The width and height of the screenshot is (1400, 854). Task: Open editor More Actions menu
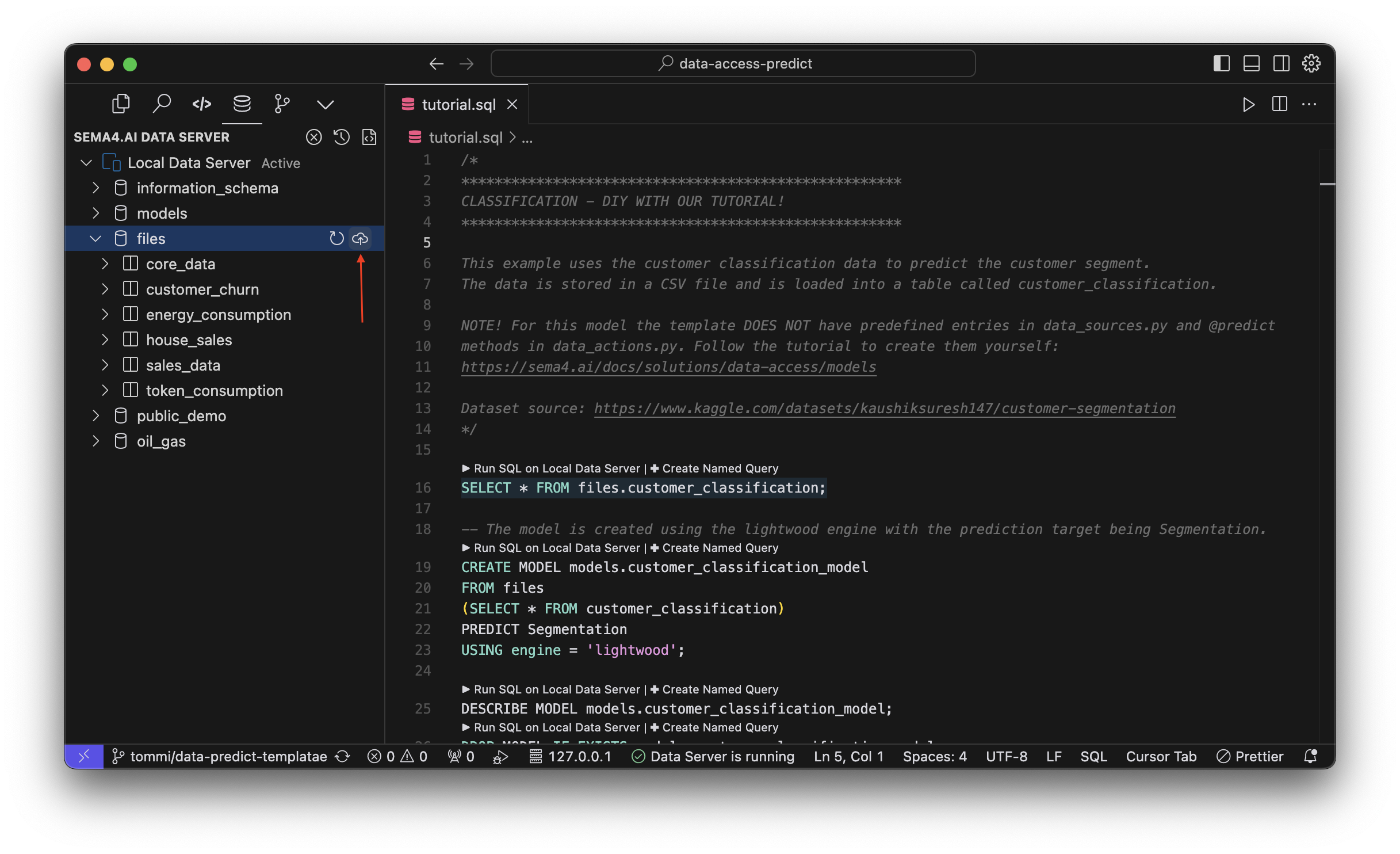click(1309, 104)
